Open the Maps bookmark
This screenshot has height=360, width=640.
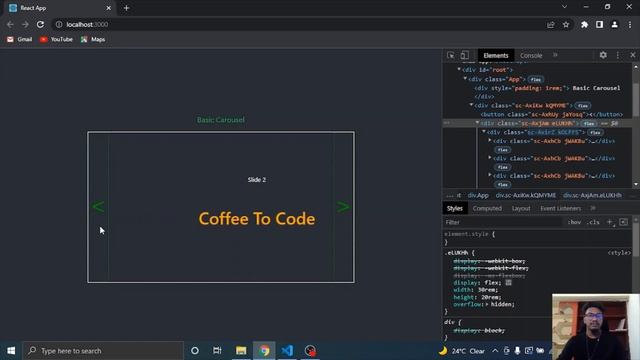(x=93, y=39)
